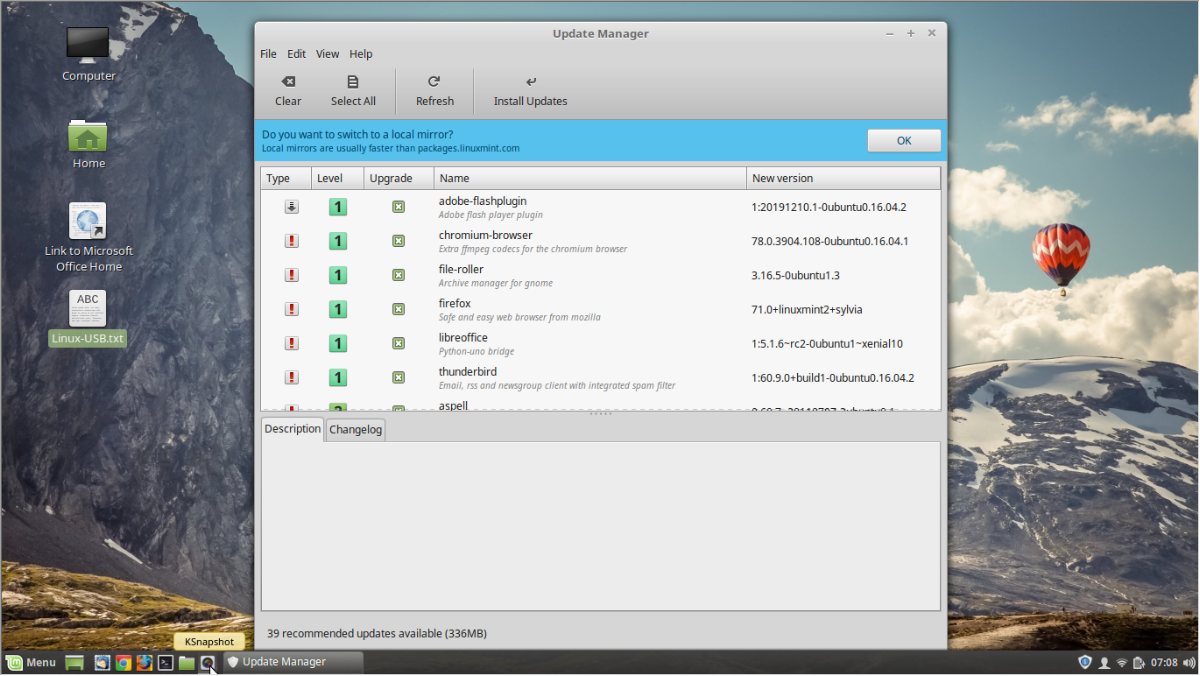The height and width of the screenshot is (676, 1200).
Task: Open the View menu
Action: [x=327, y=54]
